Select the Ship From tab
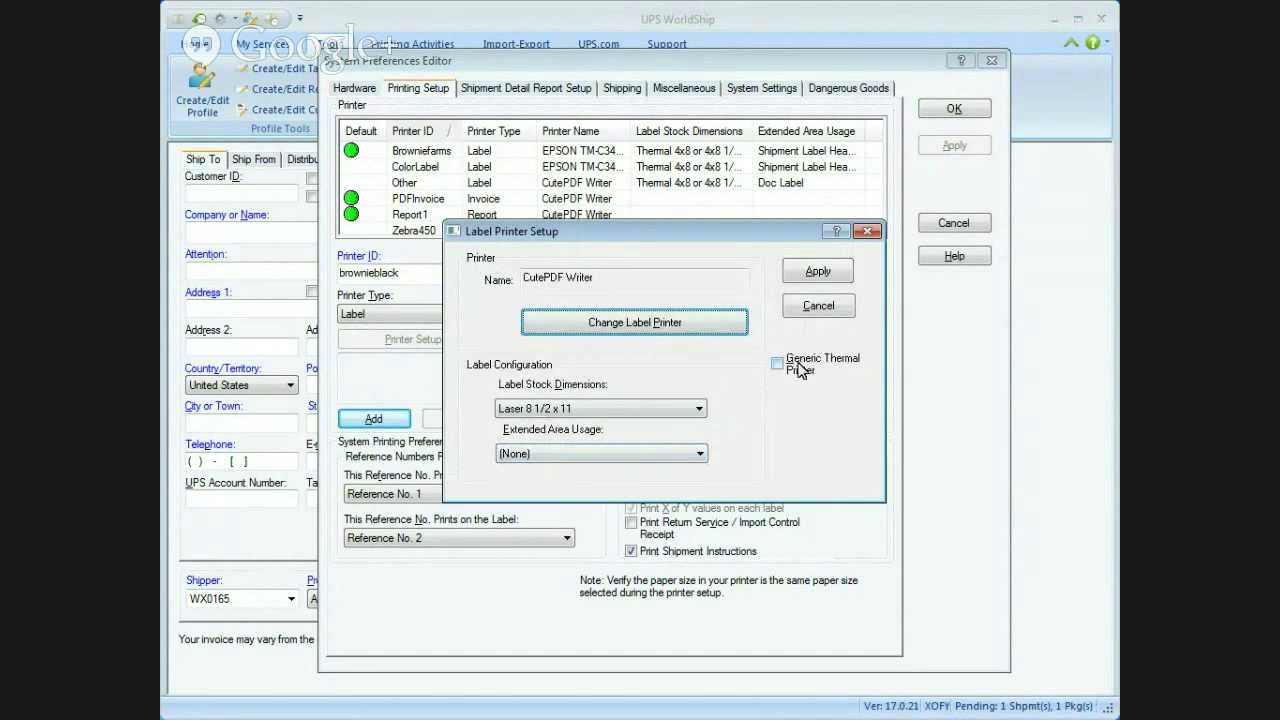The image size is (1280, 720). tap(253, 159)
